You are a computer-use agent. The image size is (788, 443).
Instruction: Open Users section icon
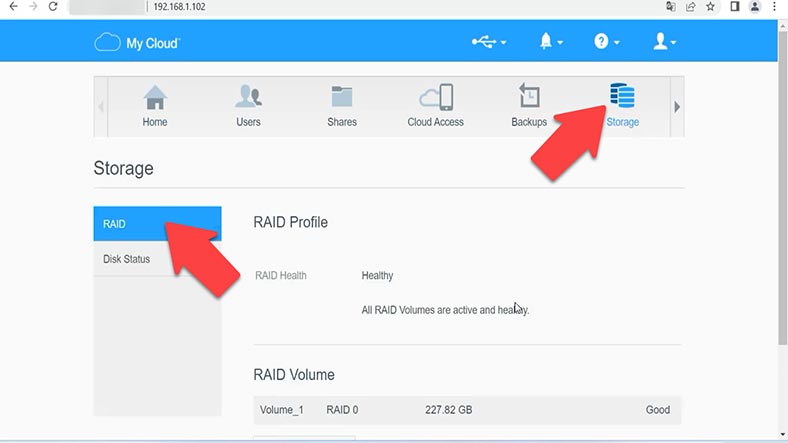pos(248,96)
